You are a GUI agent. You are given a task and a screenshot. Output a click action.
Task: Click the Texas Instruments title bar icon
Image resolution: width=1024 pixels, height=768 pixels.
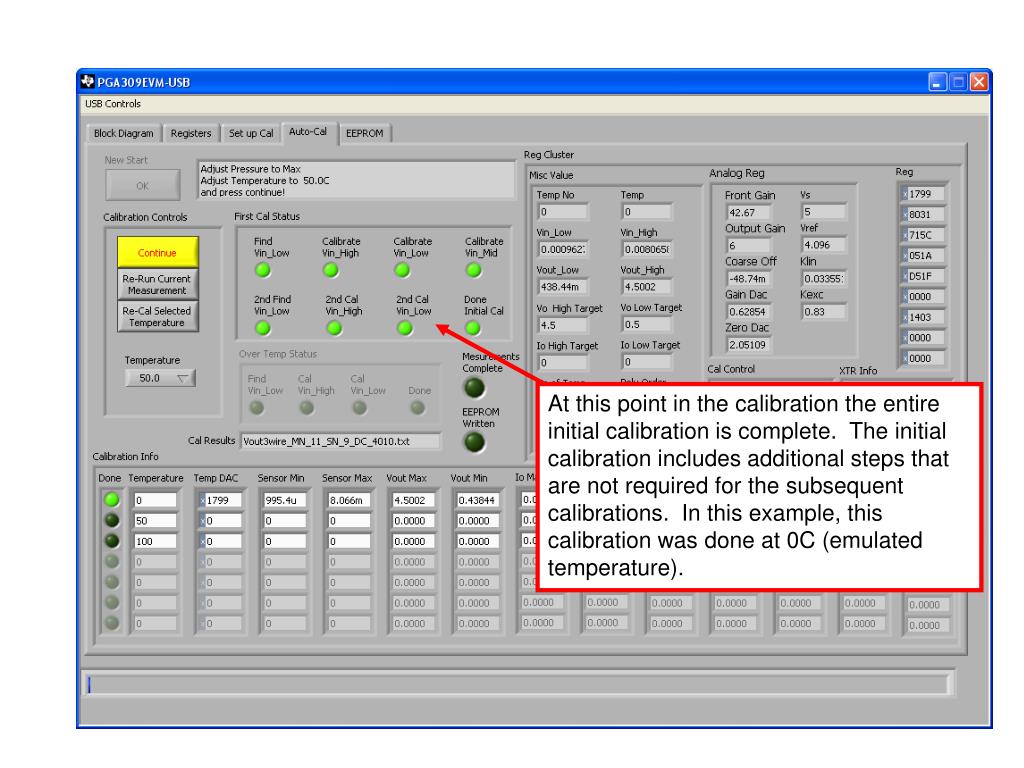coord(88,82)
